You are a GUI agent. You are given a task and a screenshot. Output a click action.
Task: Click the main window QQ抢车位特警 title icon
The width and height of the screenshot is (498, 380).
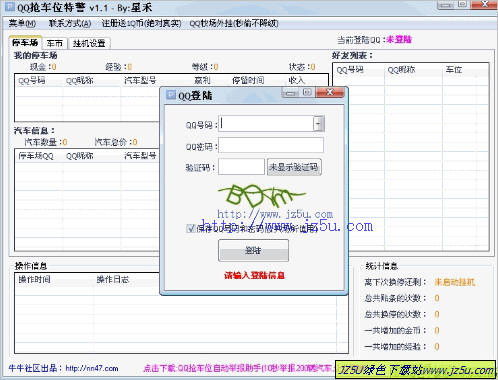(10, 7)
